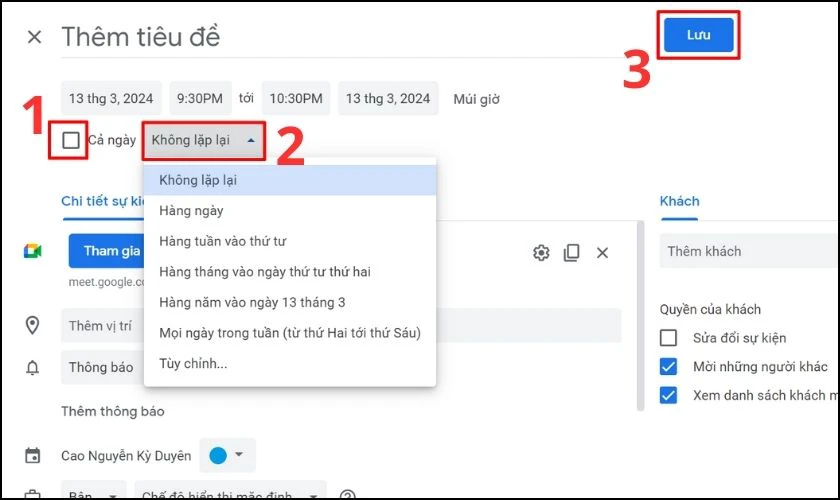840x500 pixels.
Task: Select Hàng tháng vào ngày thứ tư thứ hai
Action: 290,272
